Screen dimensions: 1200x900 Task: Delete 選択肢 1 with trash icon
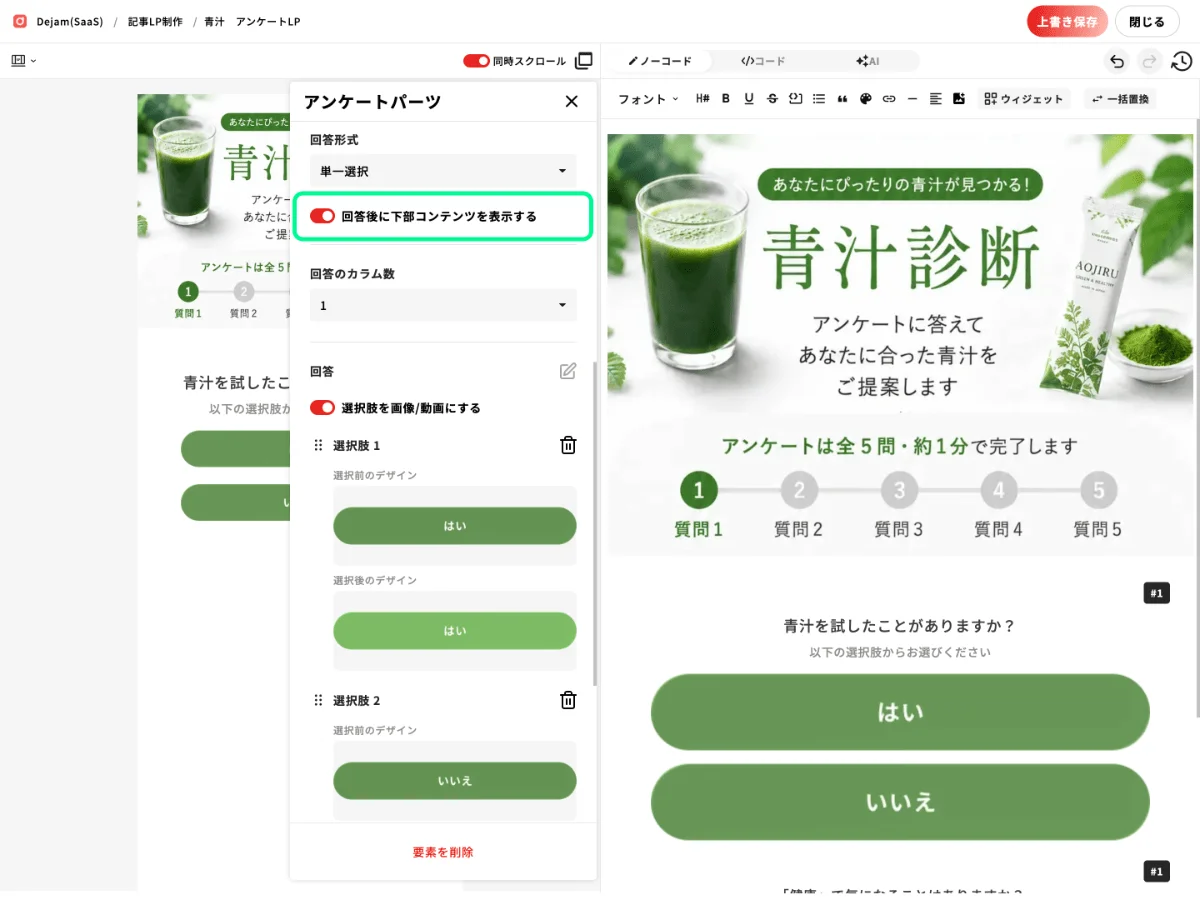568,445
